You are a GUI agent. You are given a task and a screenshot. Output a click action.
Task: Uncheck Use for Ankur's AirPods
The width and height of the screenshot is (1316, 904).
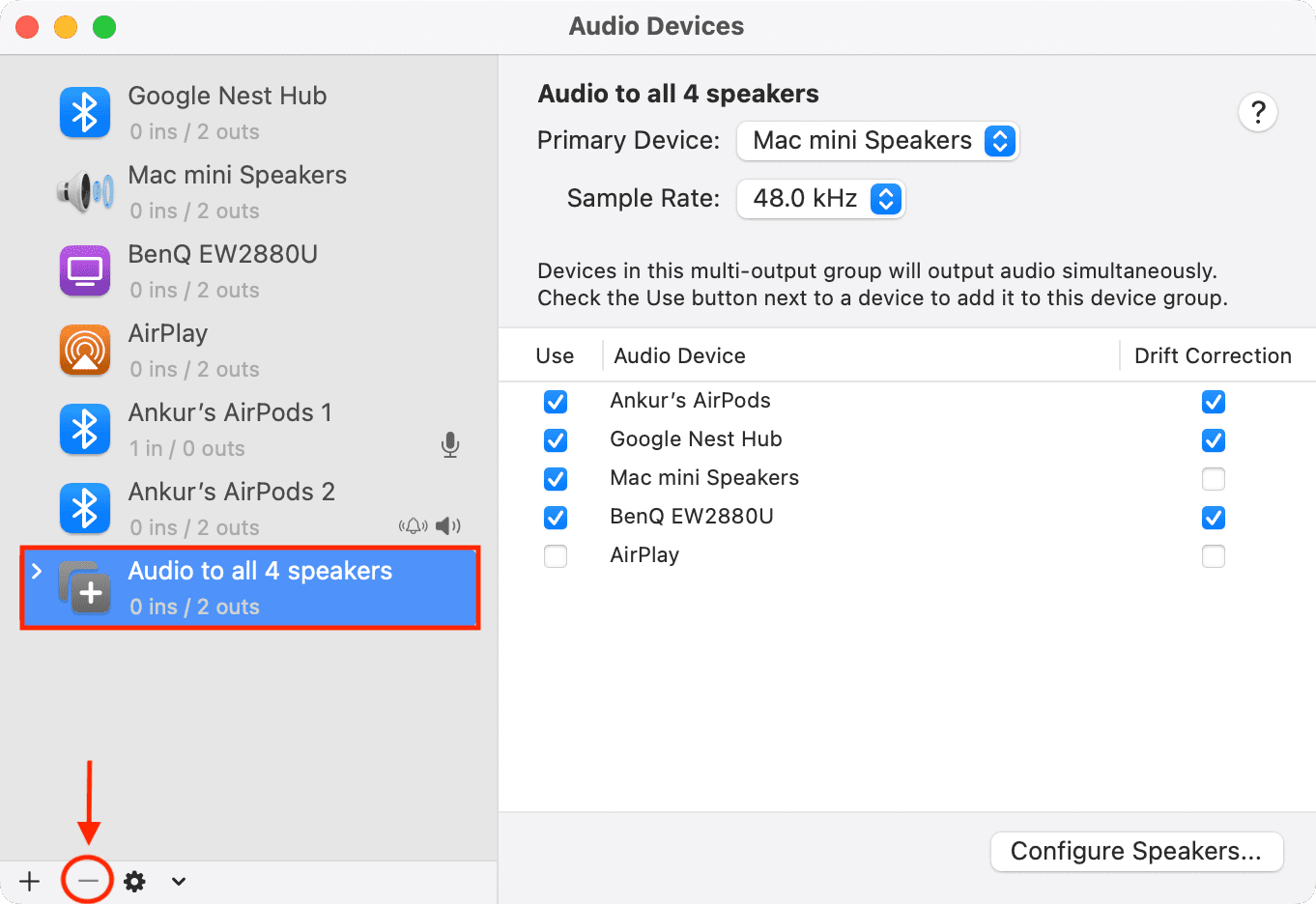[x=556, y=402]
